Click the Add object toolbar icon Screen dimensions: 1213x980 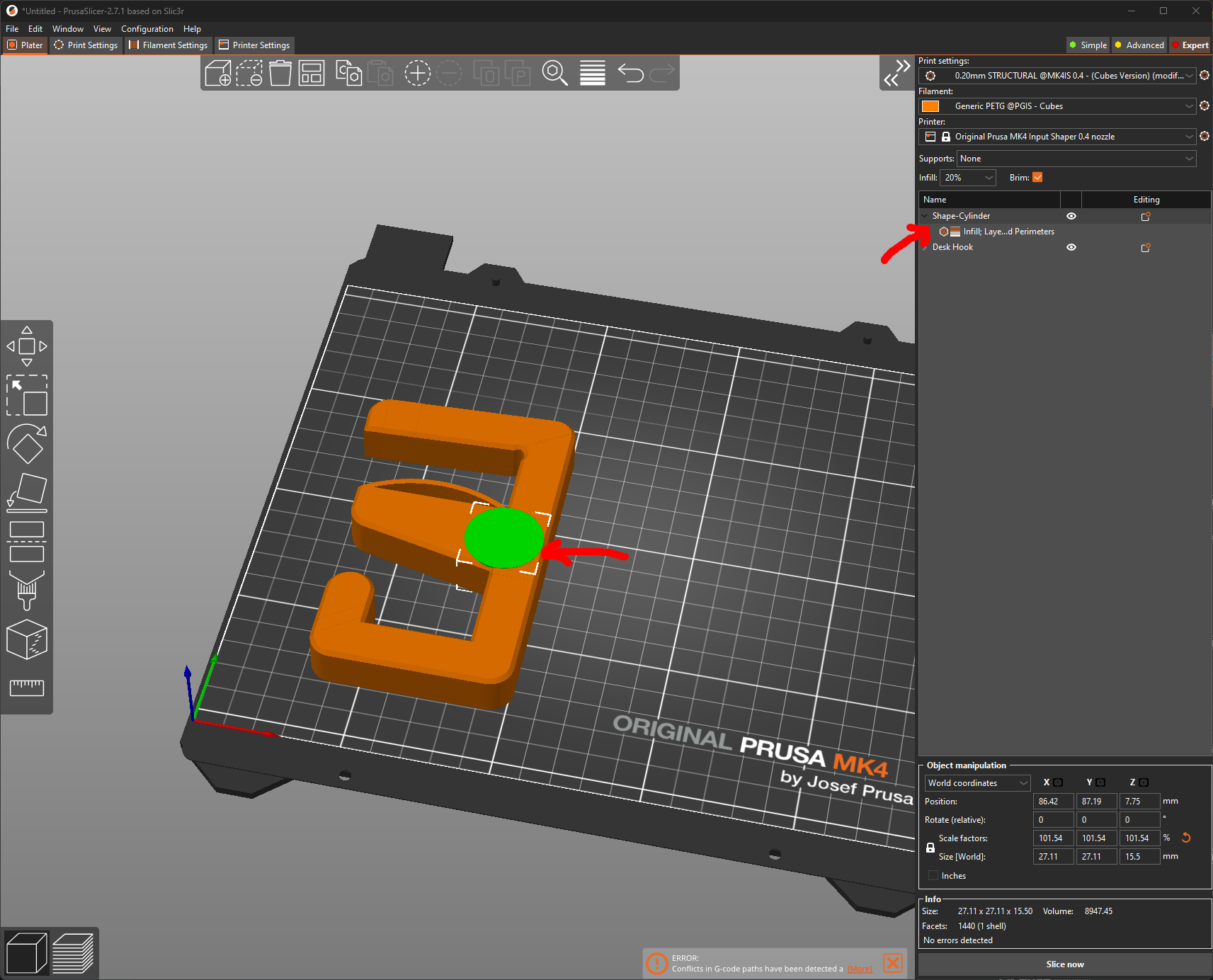pyautogui.click(x=218, y=73)
